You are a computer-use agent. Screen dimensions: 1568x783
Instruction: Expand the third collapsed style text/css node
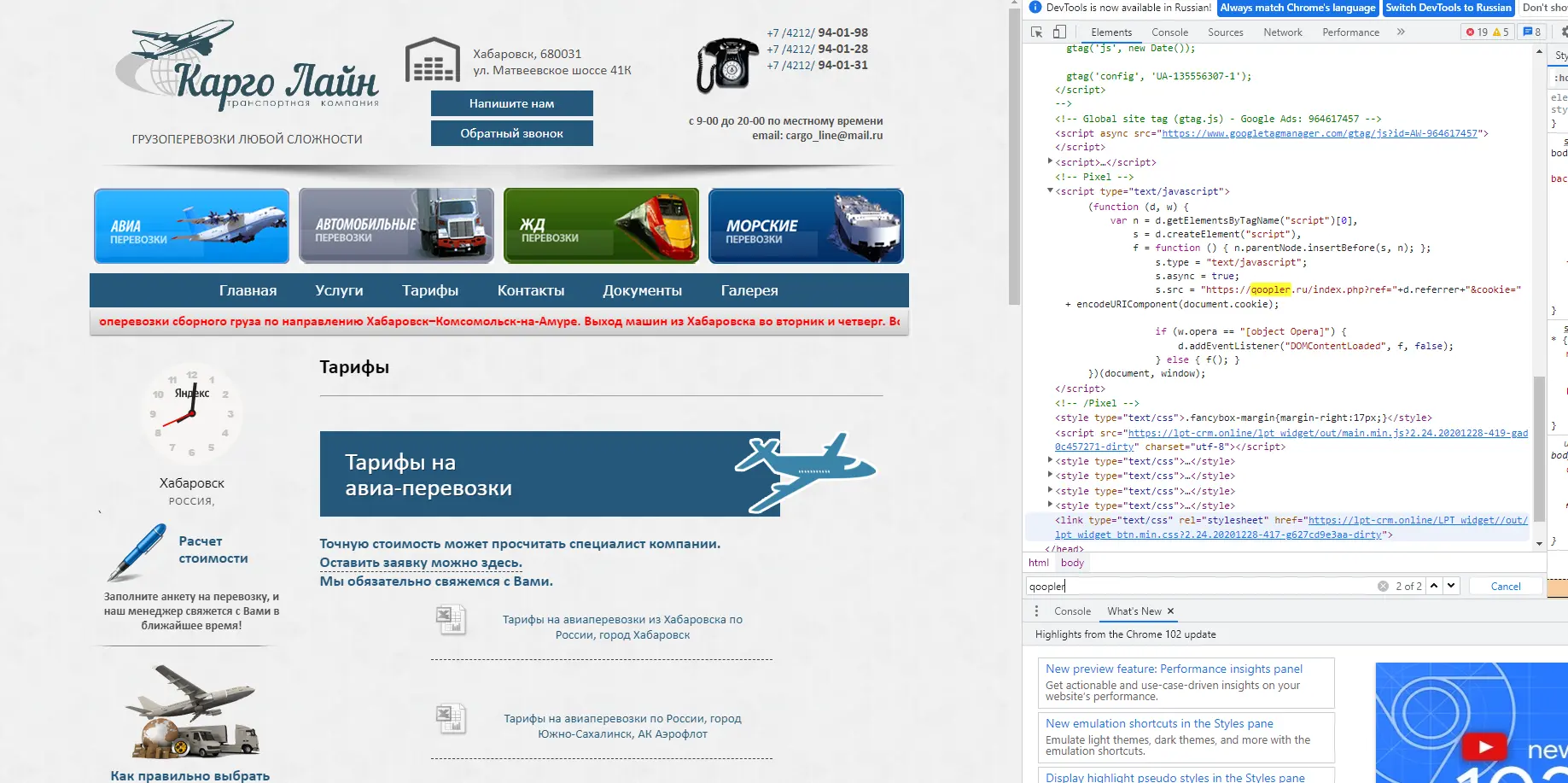point(1050,491)
